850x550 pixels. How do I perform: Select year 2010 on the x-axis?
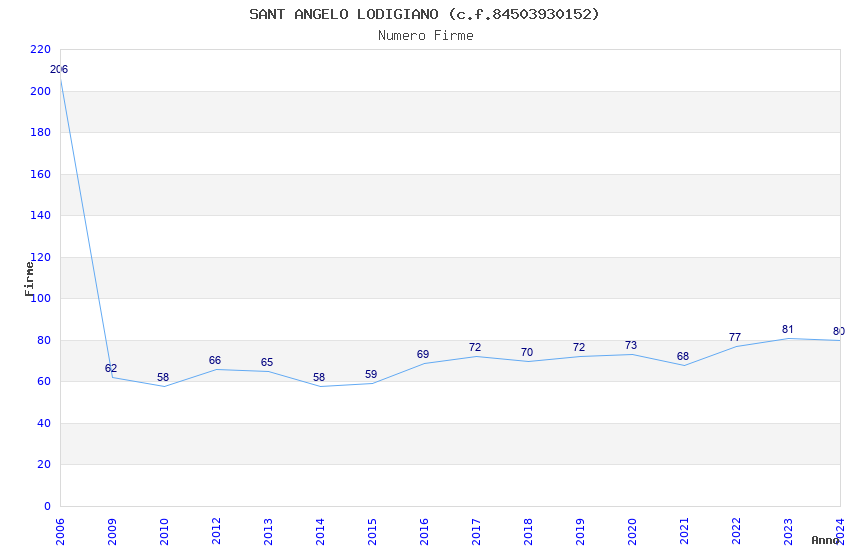point(164,531)
